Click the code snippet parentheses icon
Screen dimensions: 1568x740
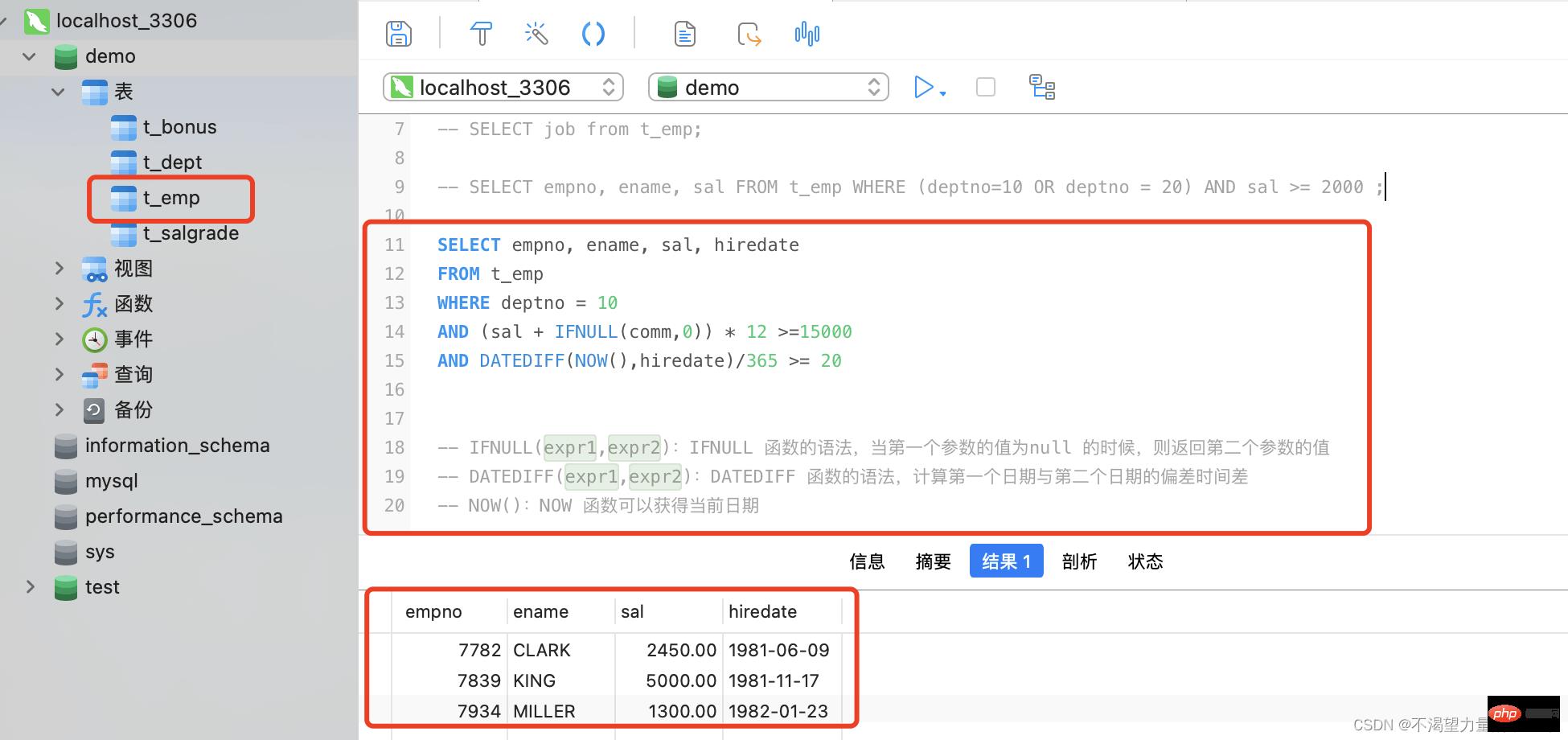pos(593,34)
